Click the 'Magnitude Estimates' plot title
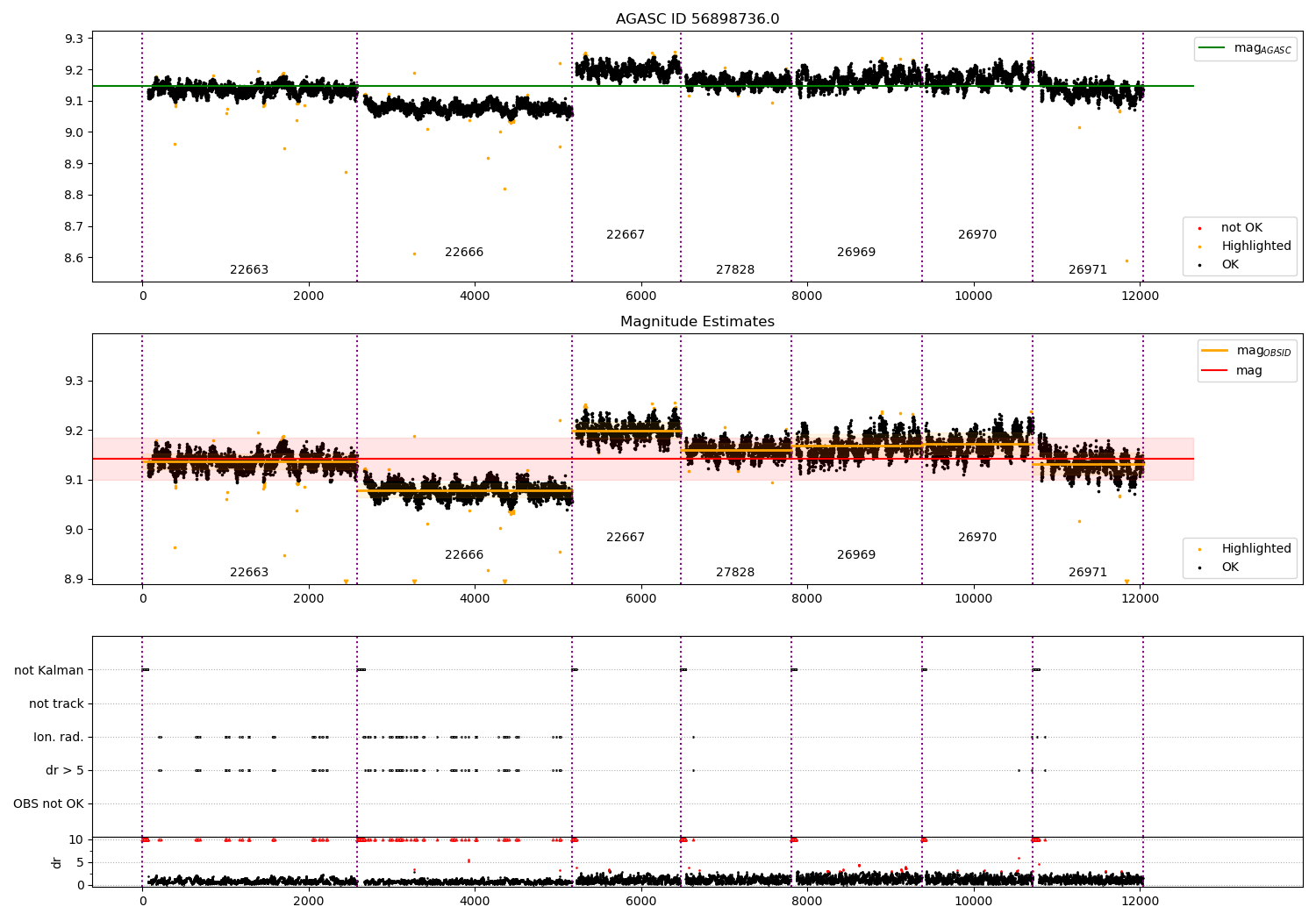Image resolution: width=1316 pixels, height=921 pixels. [697, 322]
